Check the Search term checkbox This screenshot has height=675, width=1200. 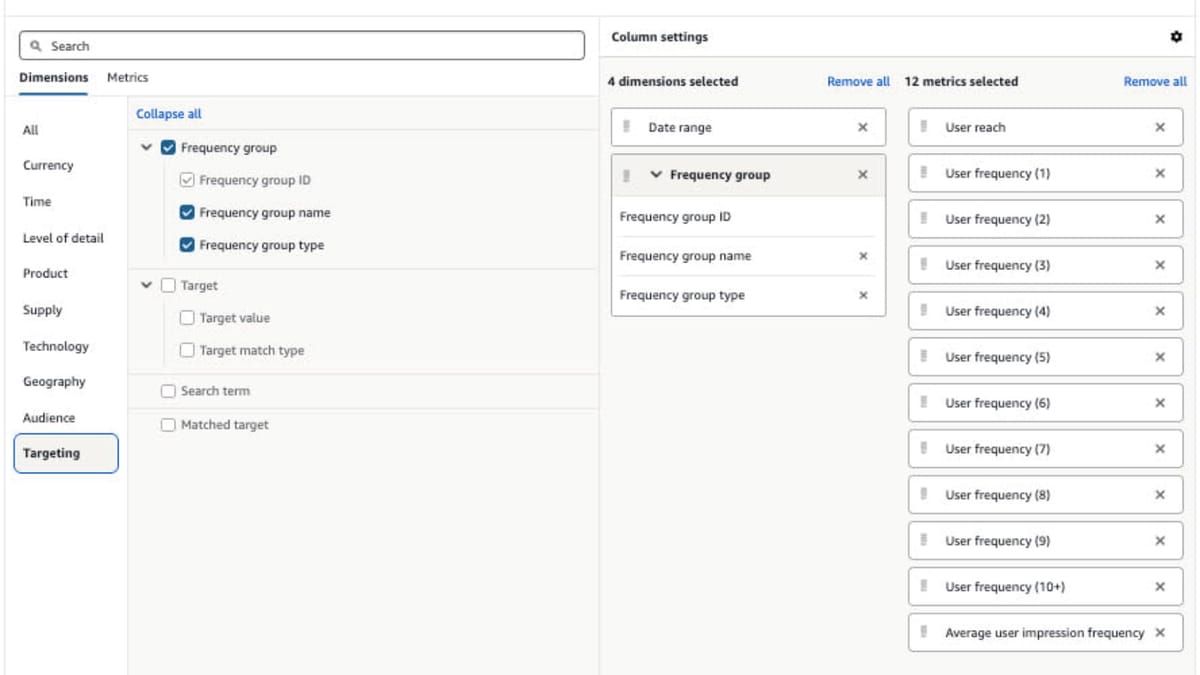click(x=167, y=391)
